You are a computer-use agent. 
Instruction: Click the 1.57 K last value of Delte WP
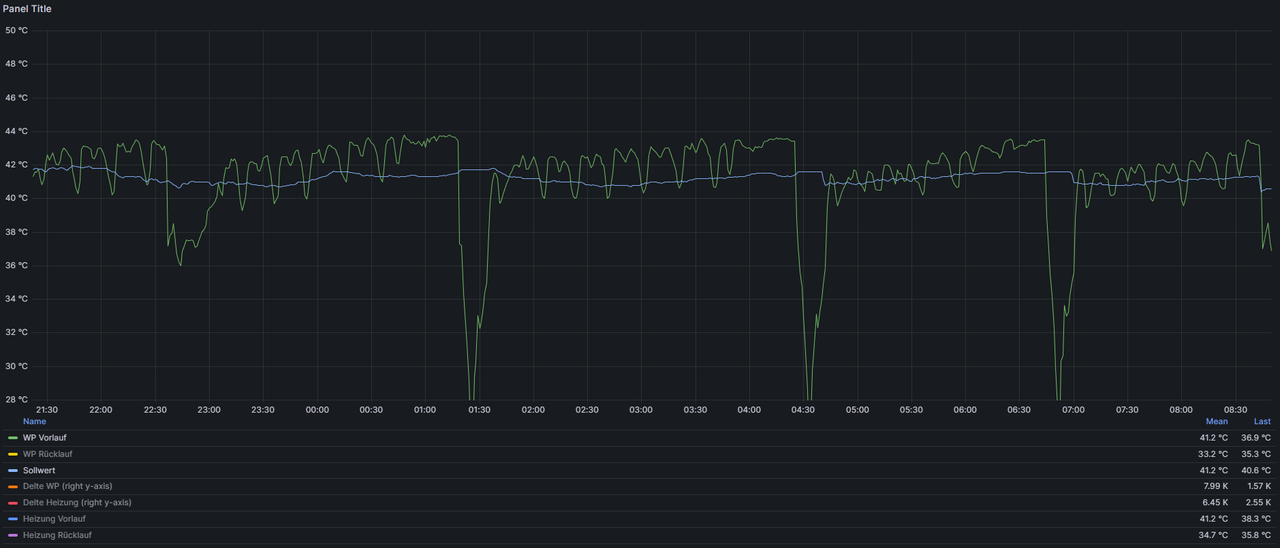pos(1259,486)
